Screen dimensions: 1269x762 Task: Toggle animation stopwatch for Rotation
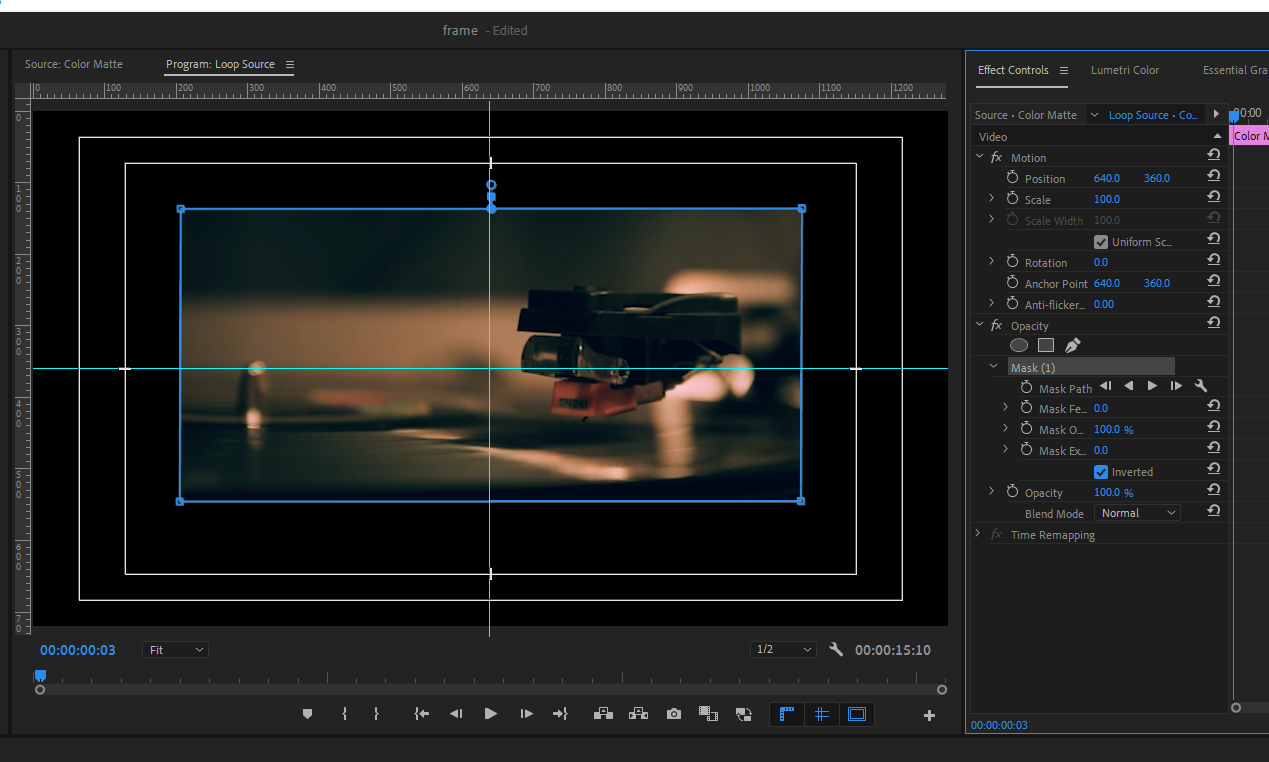[x=1012, y=262]
